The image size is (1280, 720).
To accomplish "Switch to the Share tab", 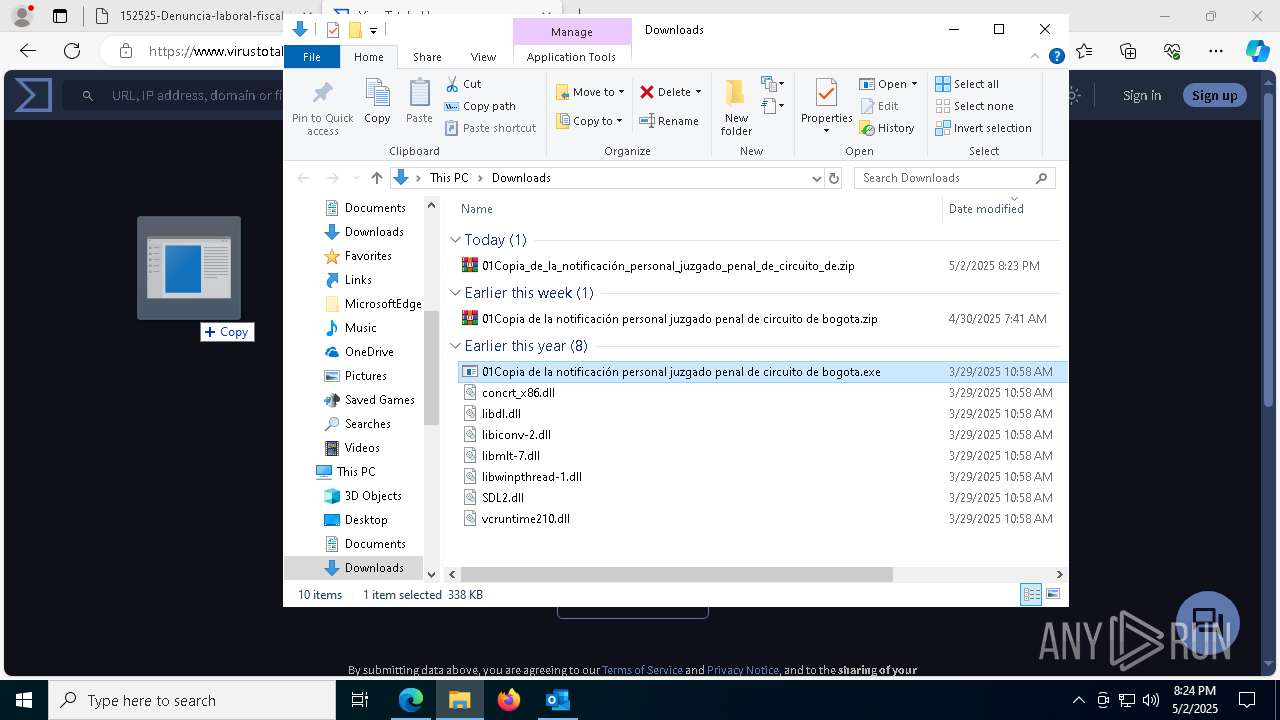I will pos(427,57).
